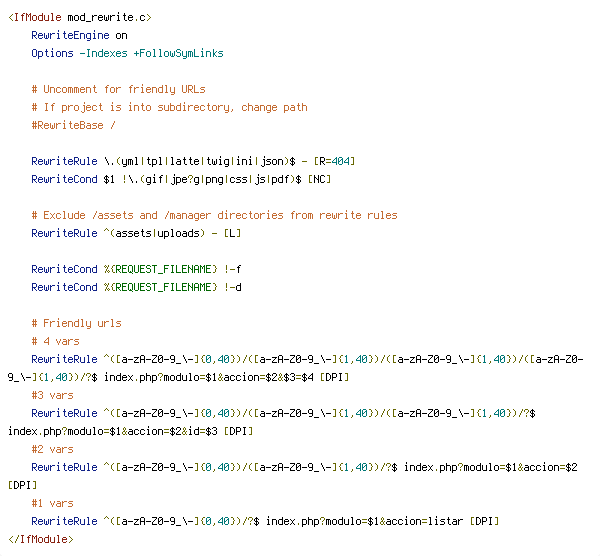
Task: Click the RewriteRule ^(assets|uploads) line
Action: point(136,233)
